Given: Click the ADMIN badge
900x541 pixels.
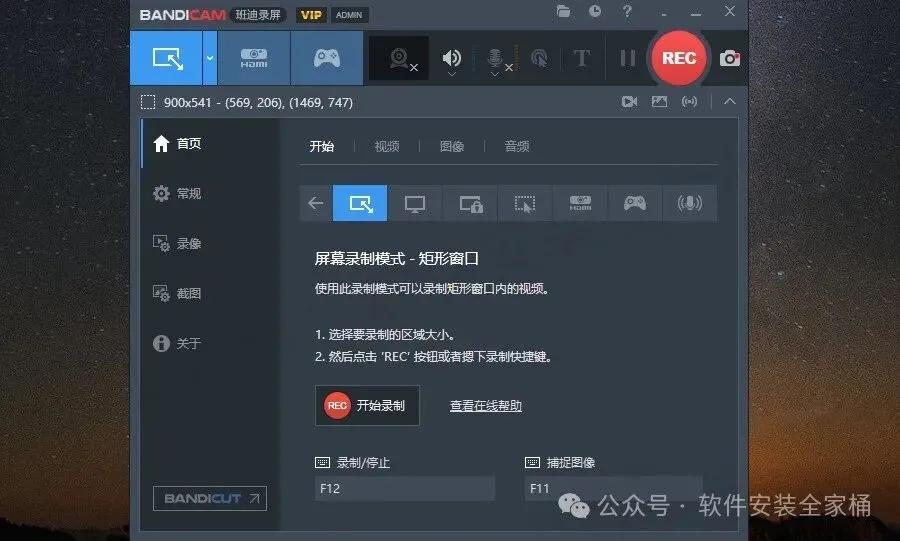Looking at the screenshot, I should pyautogui.click(x=349, y=15).
